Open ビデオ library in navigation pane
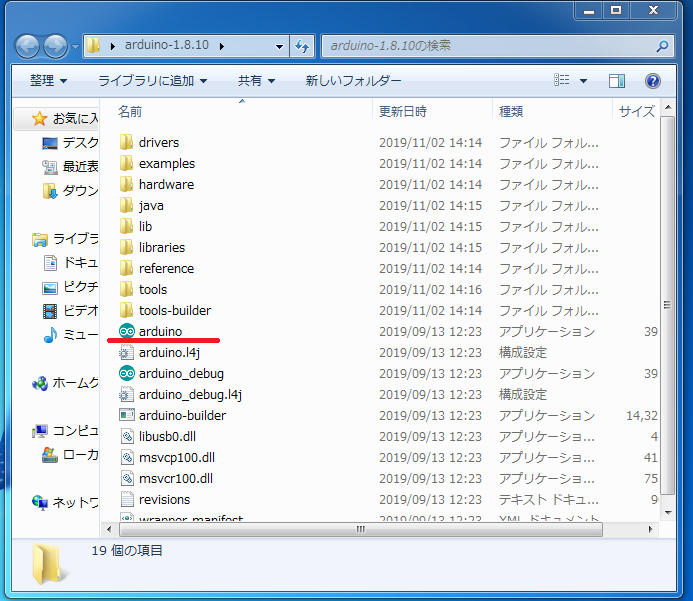693x601 pixels. (70, 311)
